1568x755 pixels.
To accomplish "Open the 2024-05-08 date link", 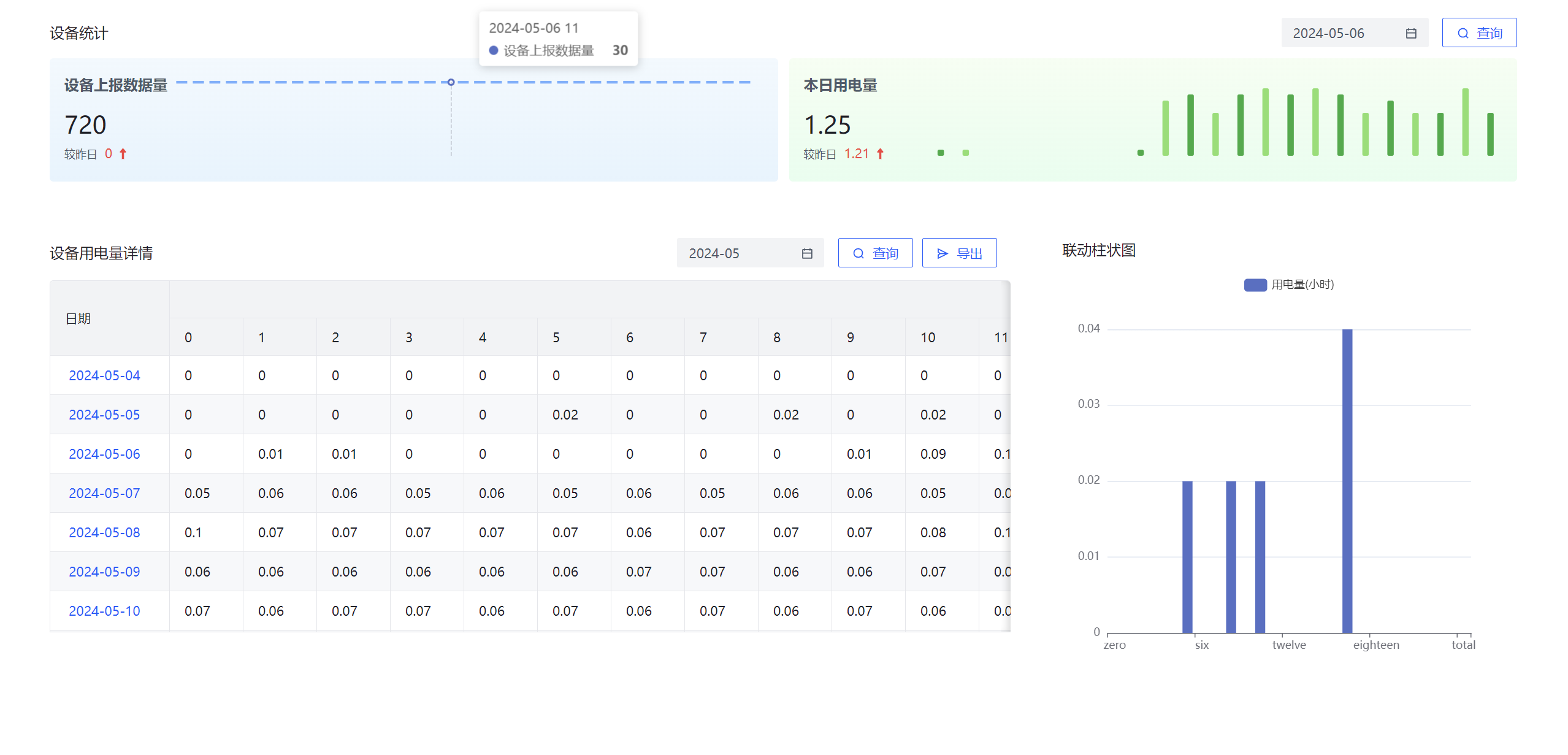I will [x=104, y=532].
